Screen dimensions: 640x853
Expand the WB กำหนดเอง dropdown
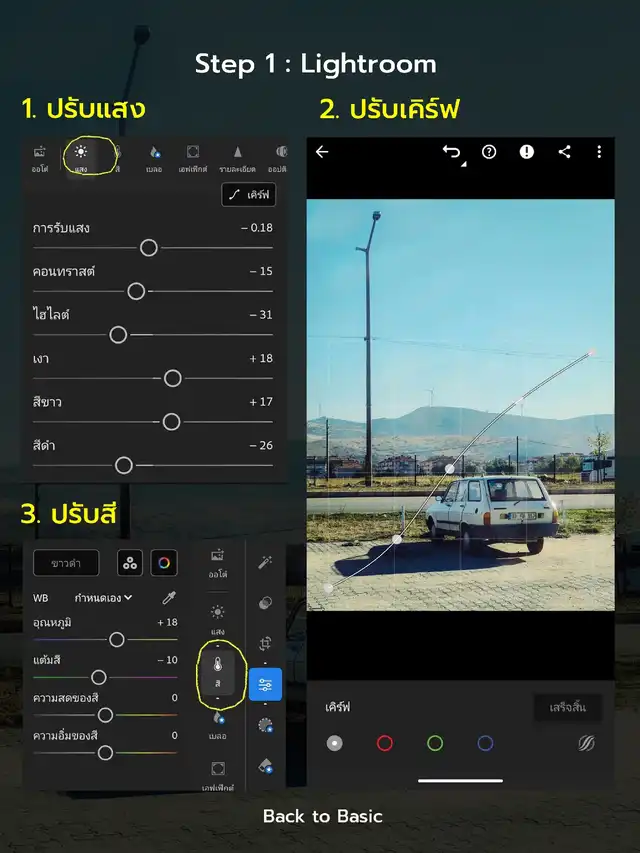(x=104, y=598)
